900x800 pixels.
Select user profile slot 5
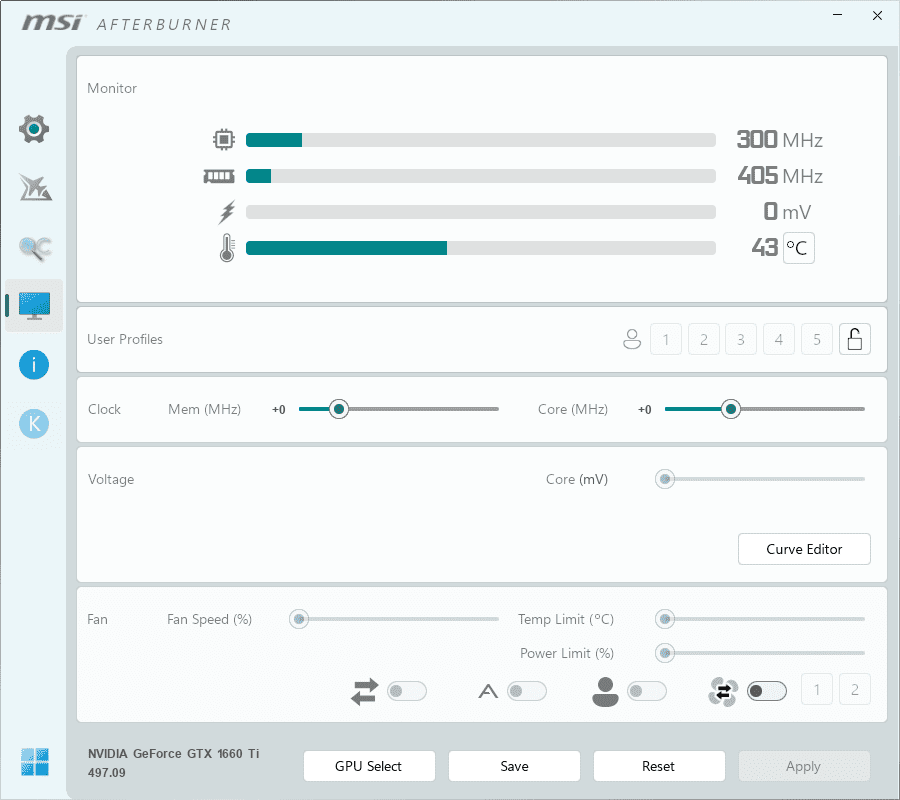[x=816, y=340]
